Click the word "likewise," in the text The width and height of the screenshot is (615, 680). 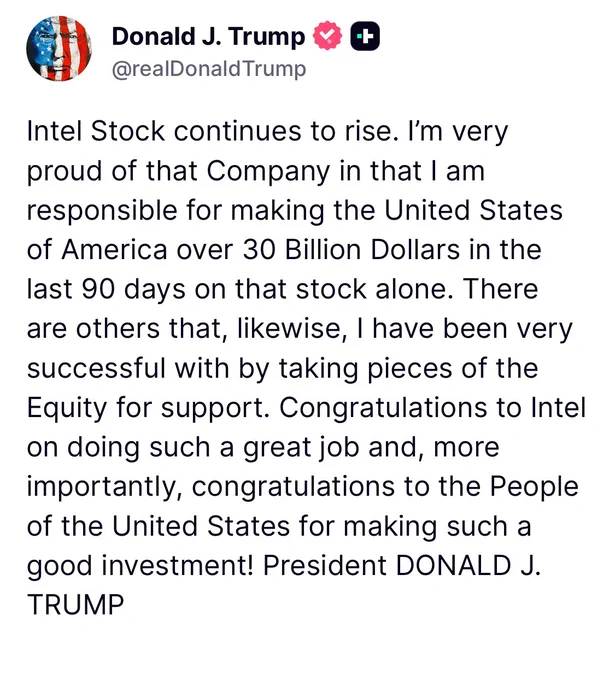tap(292, 329)
